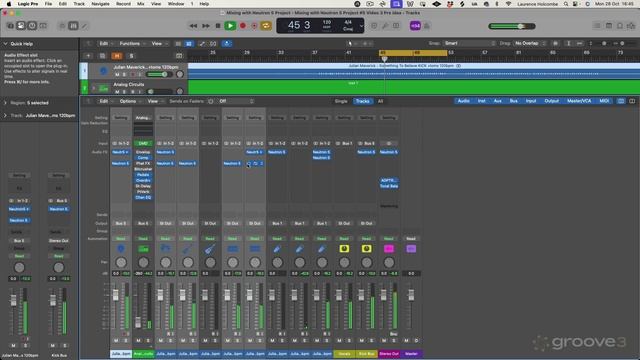Click the Stop button in the transport
Screen dimensions: 640x360
pyautogui.click(x=218, y=26)
